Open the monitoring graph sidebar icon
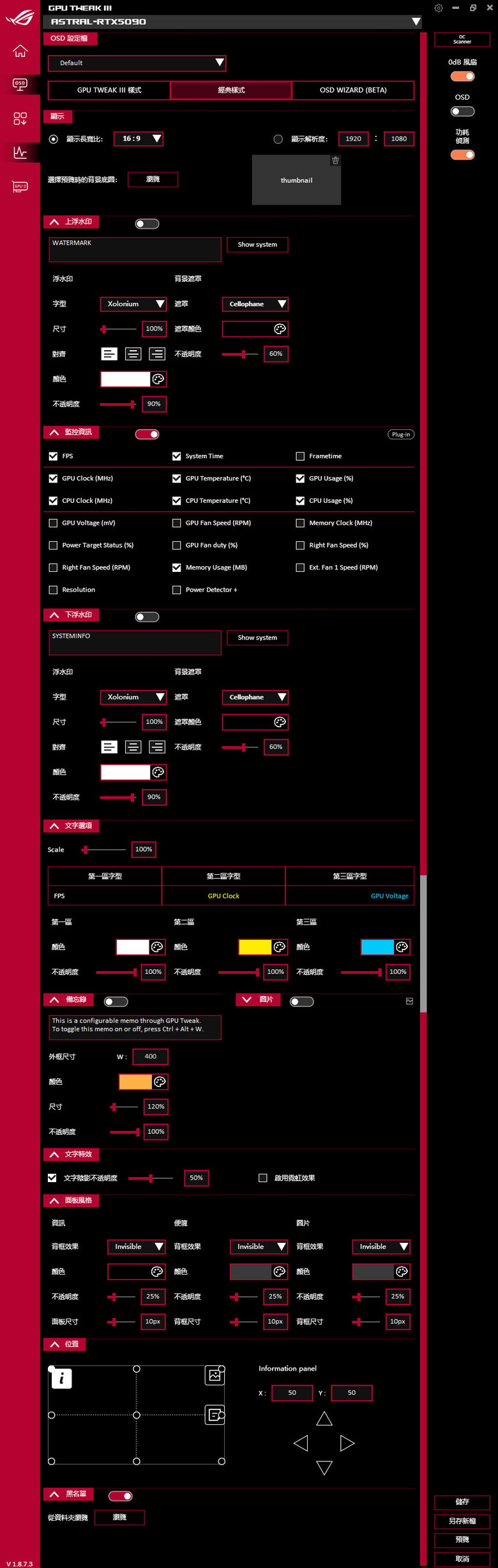Screen dimensions: 498x1568 20,152
